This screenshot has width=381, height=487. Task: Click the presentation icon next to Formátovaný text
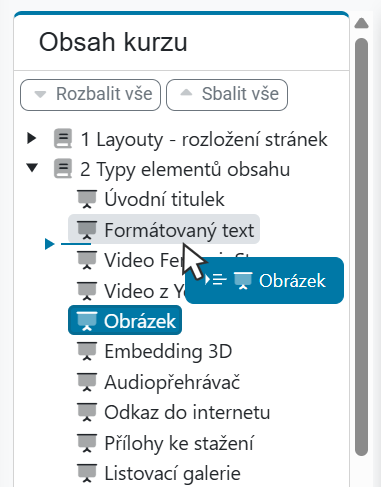(x=87, y=230)
